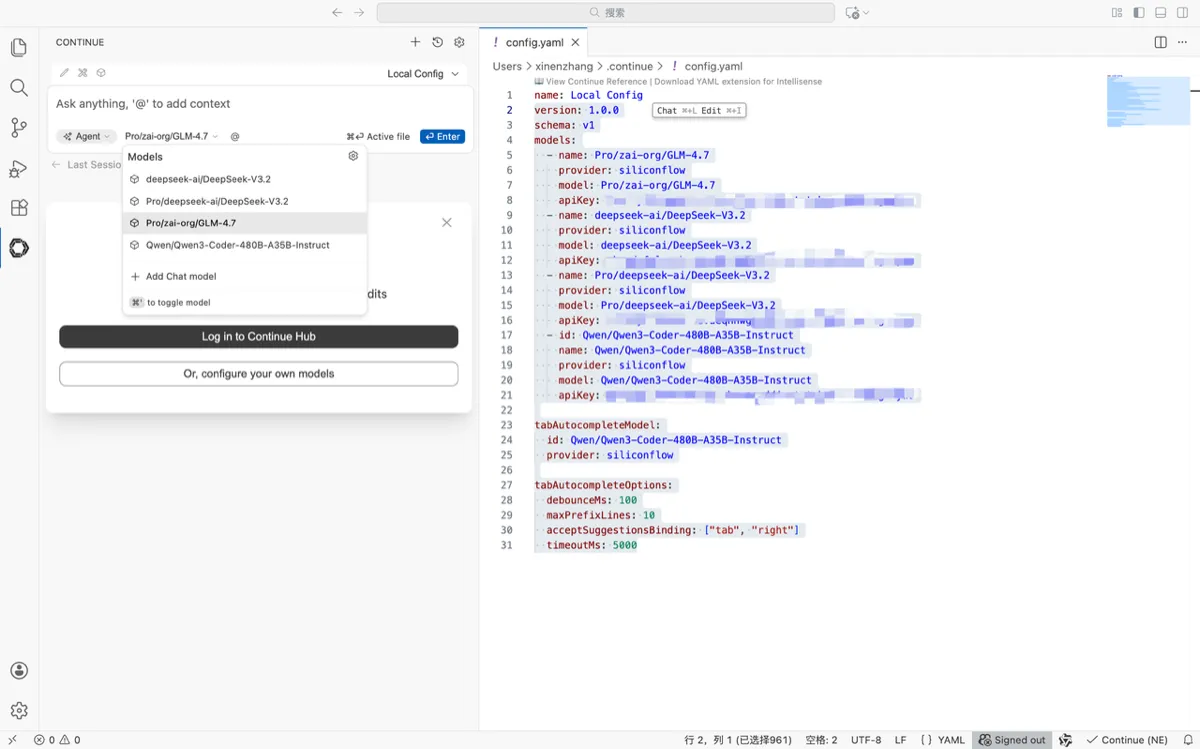Open the Manage gear in activity bar

[19, 711]
